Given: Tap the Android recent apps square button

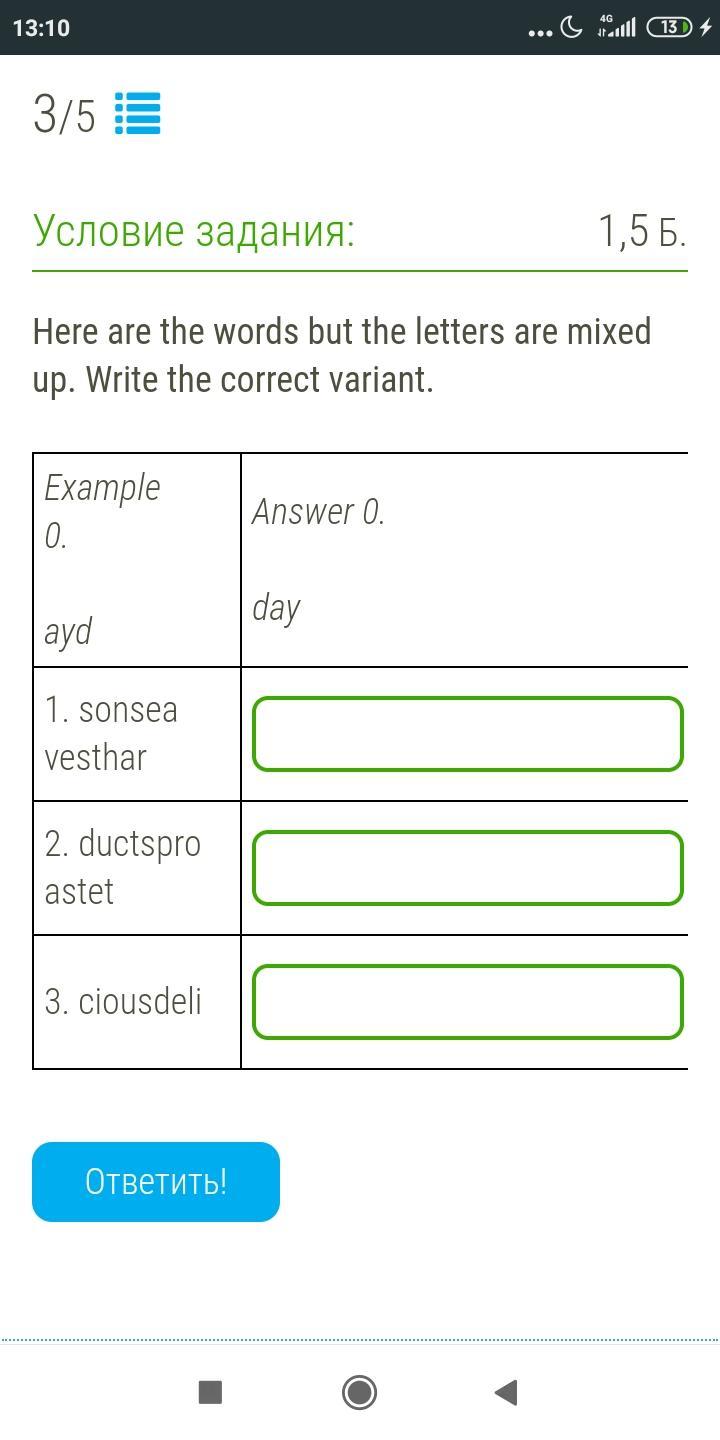Looking at the screenshot, I should [x=210, y=1392].
